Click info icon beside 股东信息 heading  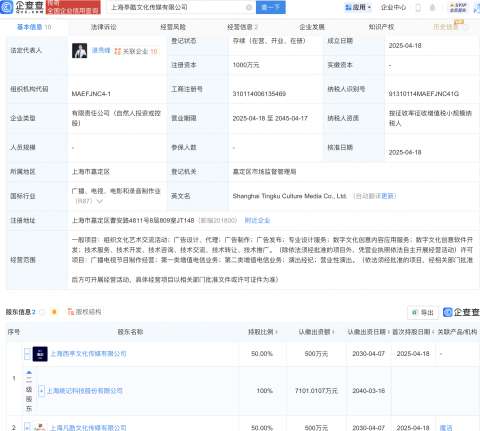click(x=42, y=312)
